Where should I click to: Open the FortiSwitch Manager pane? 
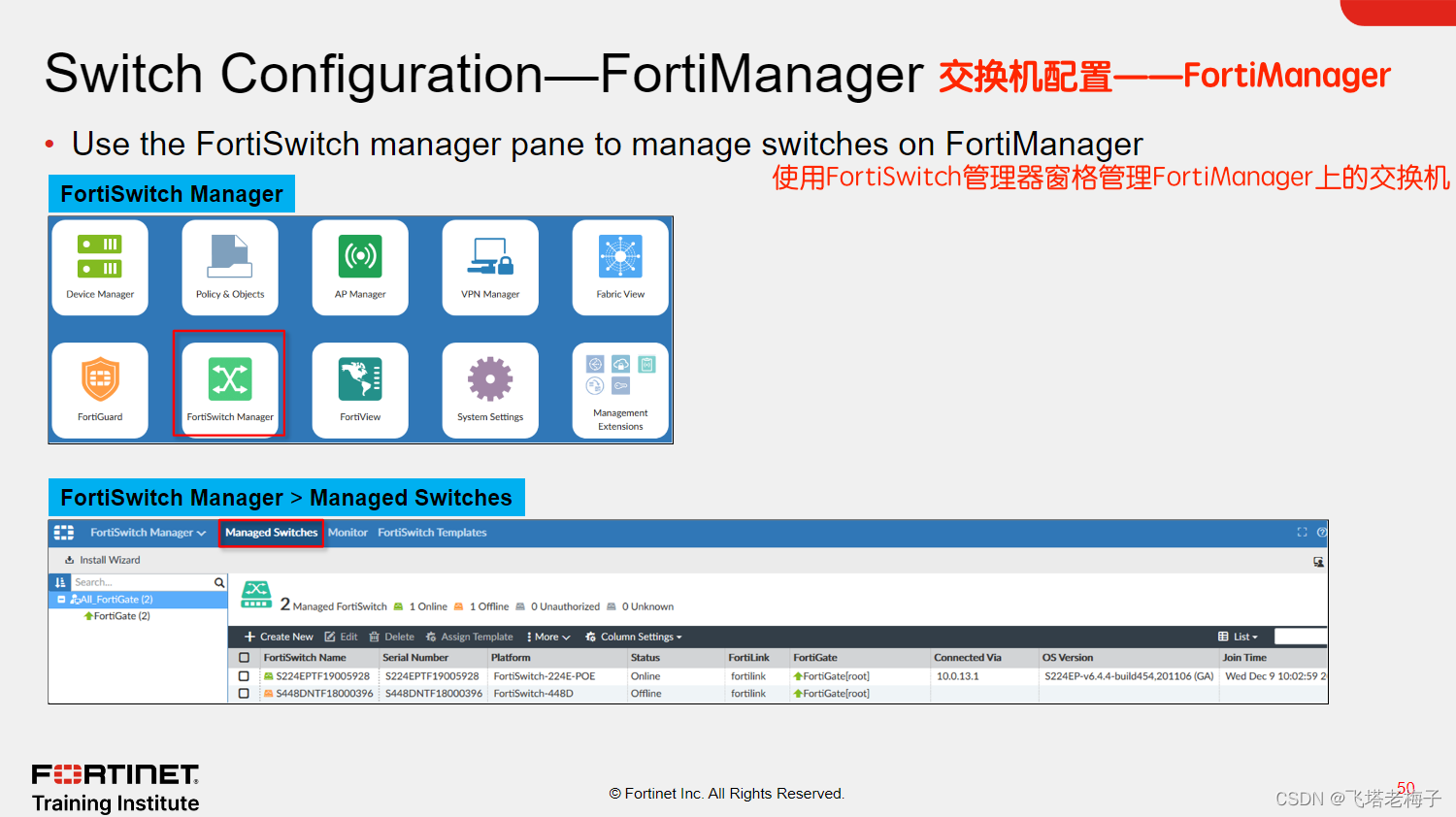[229, 388]
